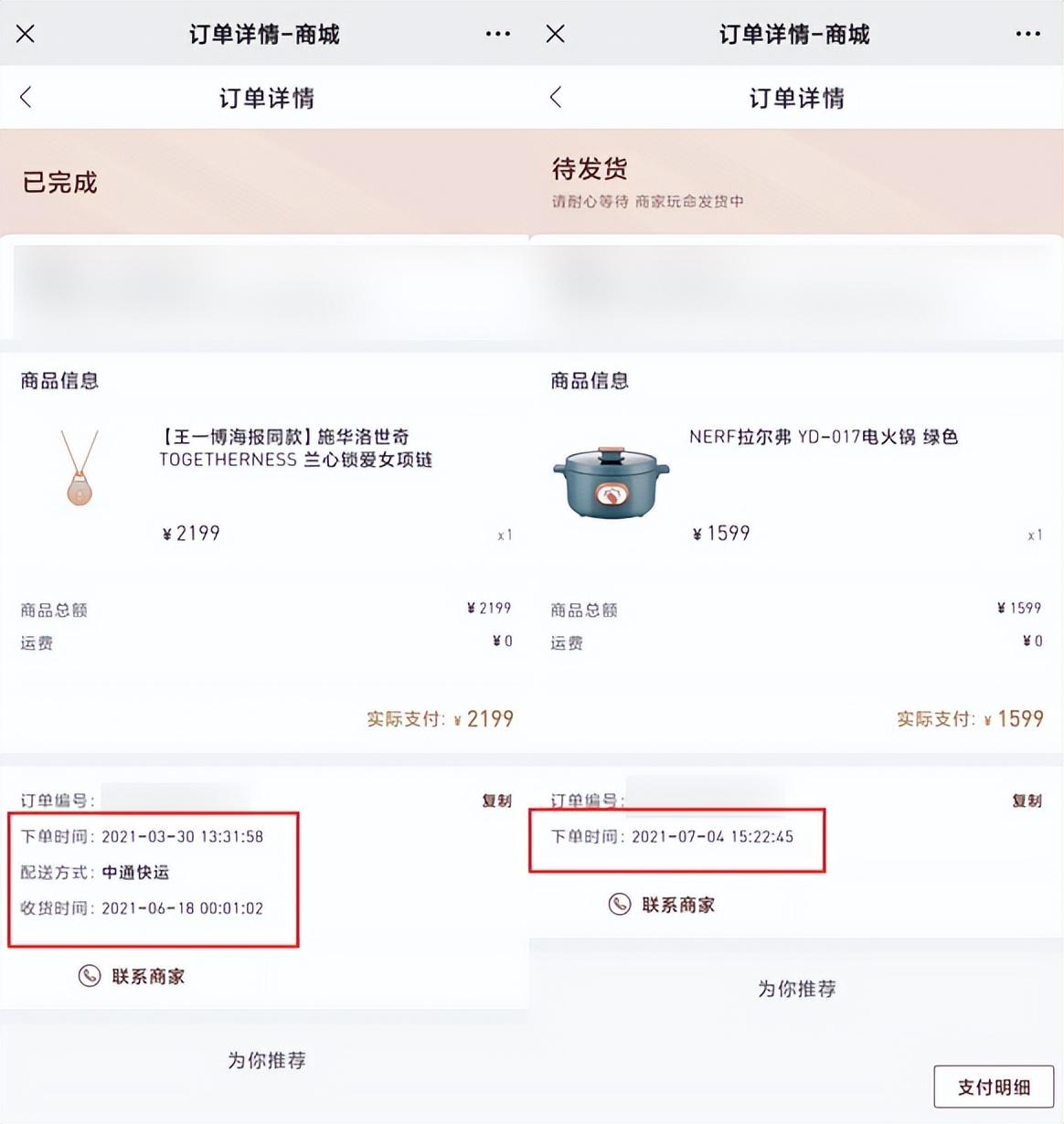Tap the 待发货 status banner
The height and width of the screenshot is (1124, 1064).
pos(795,182)
